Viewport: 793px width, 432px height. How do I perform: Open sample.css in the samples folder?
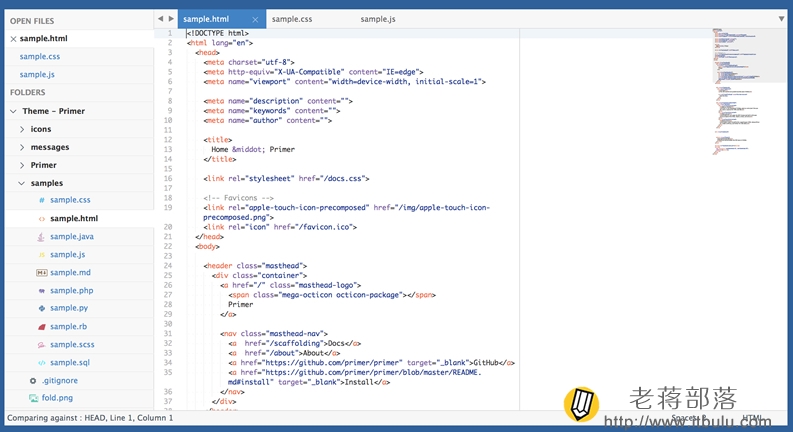tap(70, 200)
